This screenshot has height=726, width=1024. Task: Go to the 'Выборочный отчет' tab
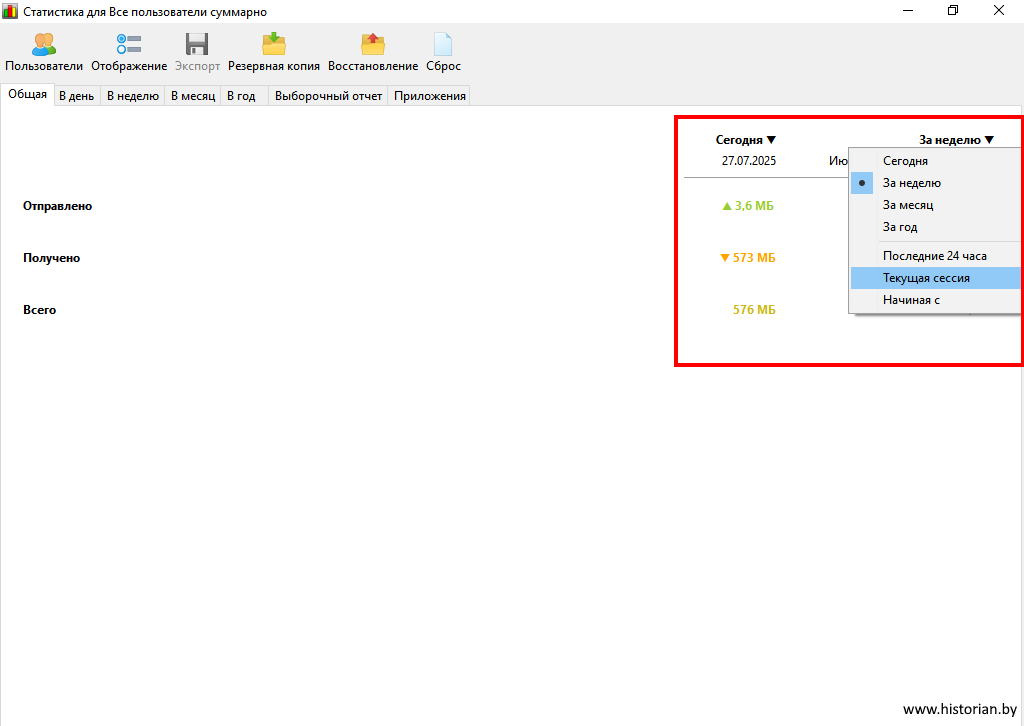tap(328, 96)
